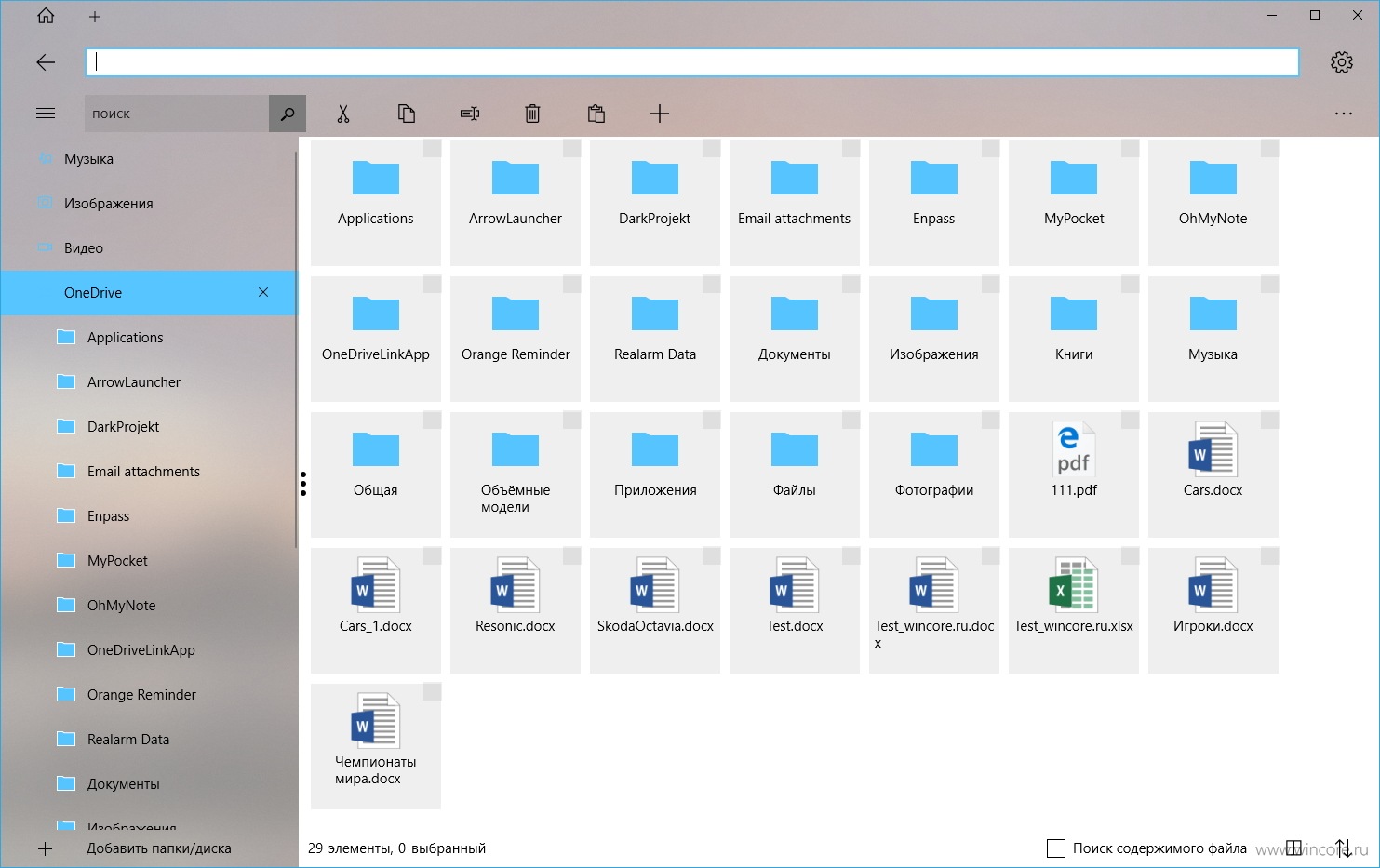Click the Paste clipboard icon

[x=596, y=114]
